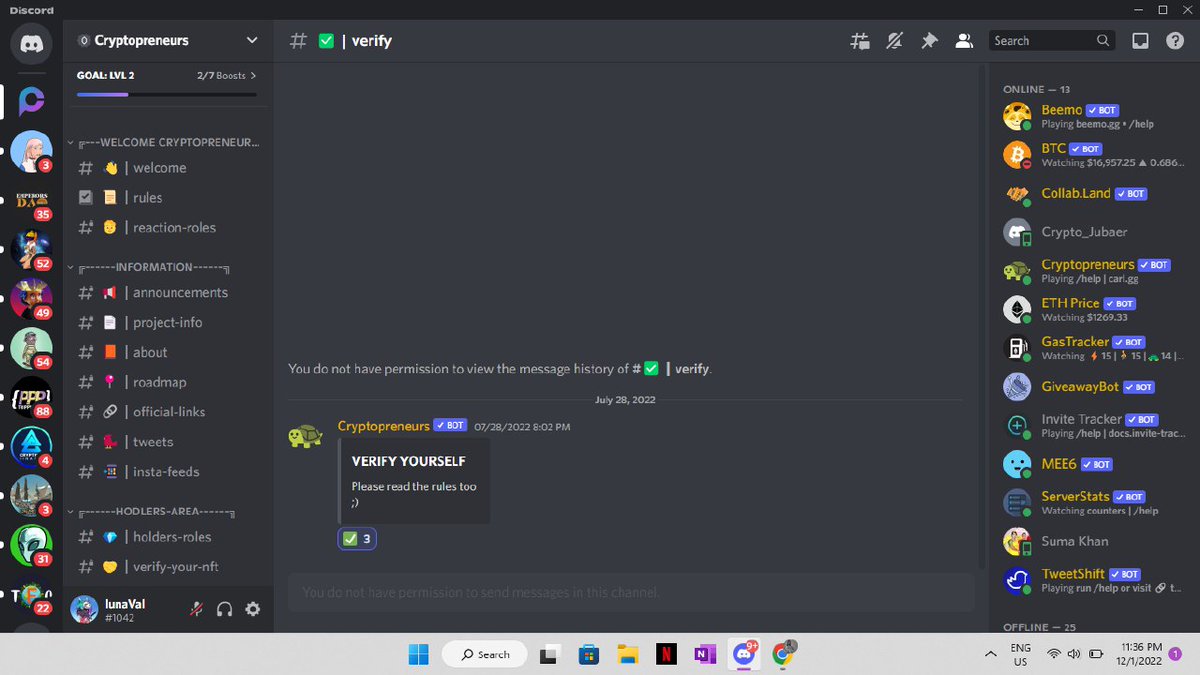1200x675 pixels.
Task: Select server icon with 35 notification badge
Action: [x=31, y=200]
